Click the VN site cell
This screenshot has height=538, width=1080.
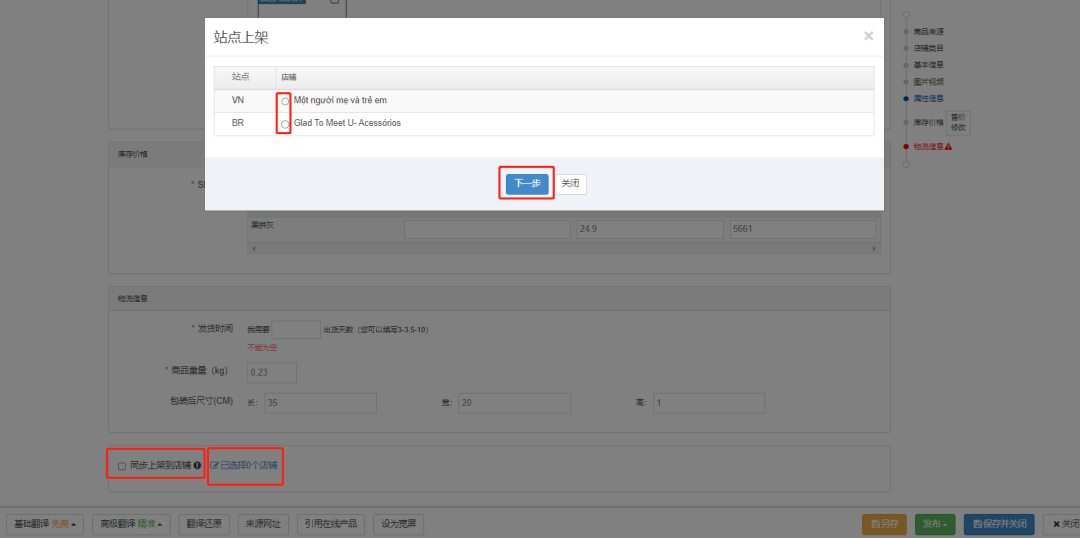pyautogui.click(x=238, y=101)
